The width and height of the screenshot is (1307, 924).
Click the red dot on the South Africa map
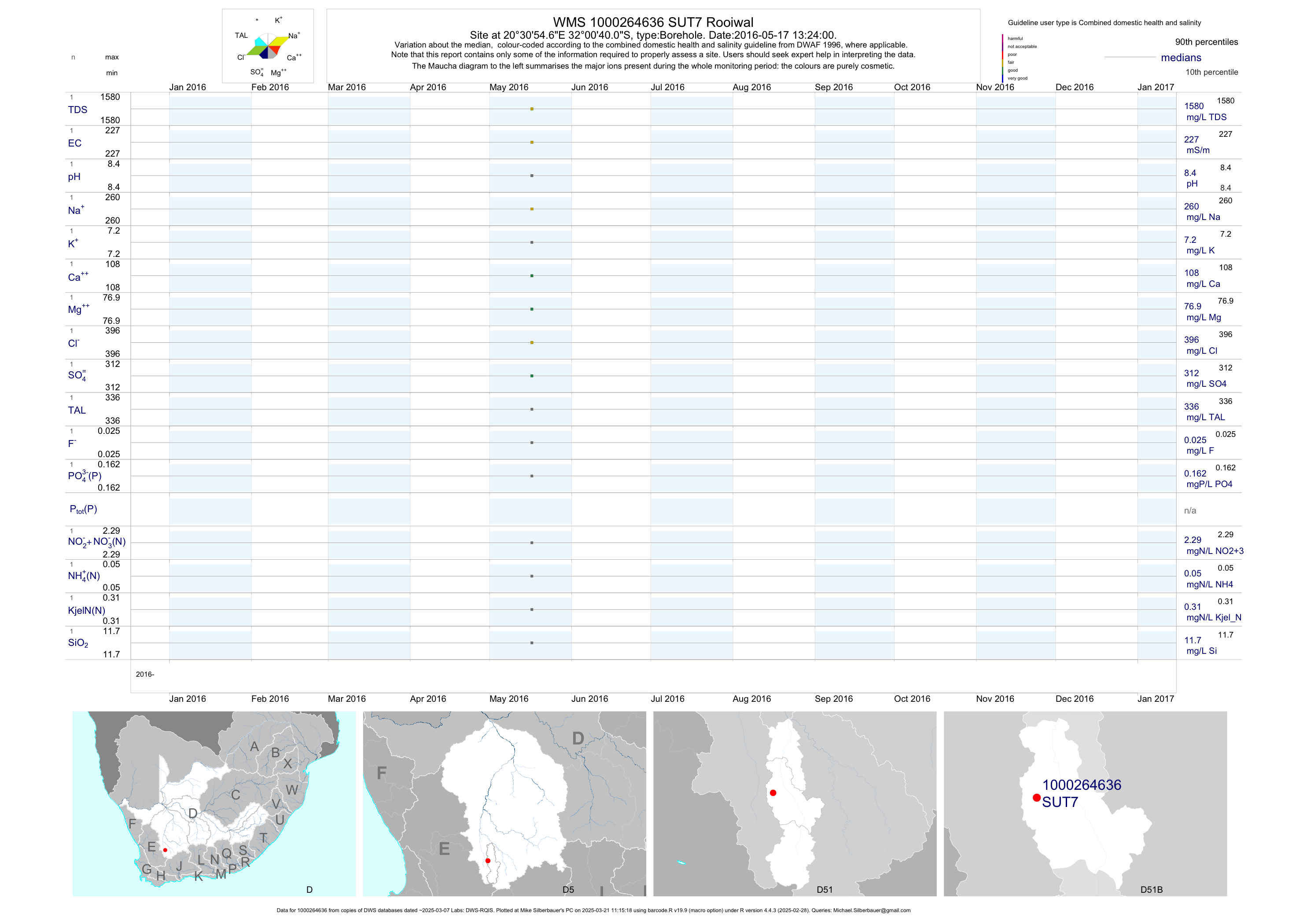click(x=165, y=850)
